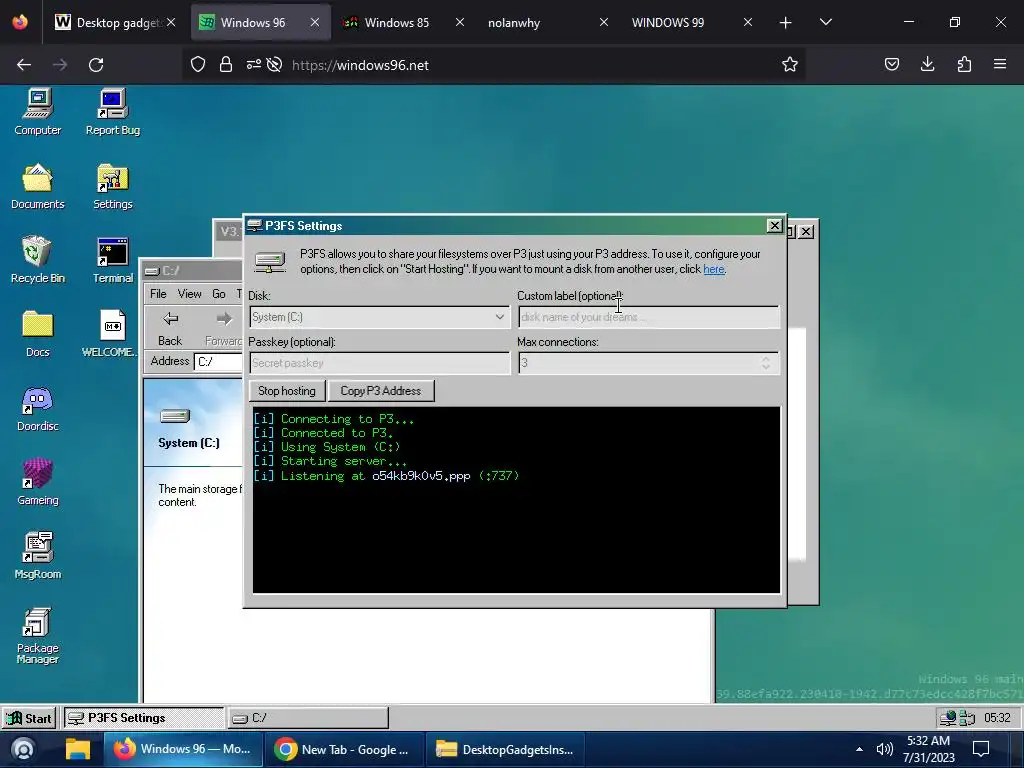Viewport: 1024px width, 768px height.
Task: Open DesktopGadgetsIns... folder in host taskbar
Action: point(506,749)
